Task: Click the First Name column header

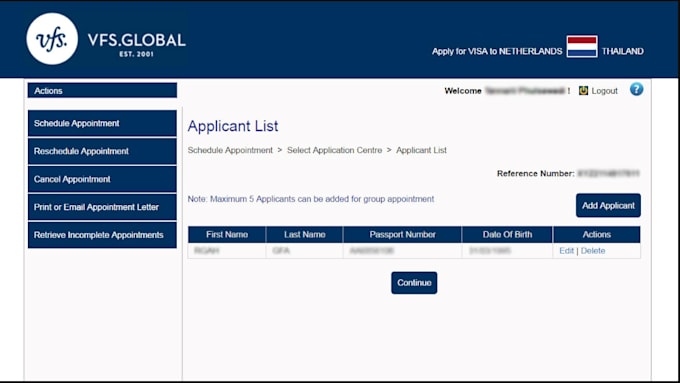Action: (227, 234)
